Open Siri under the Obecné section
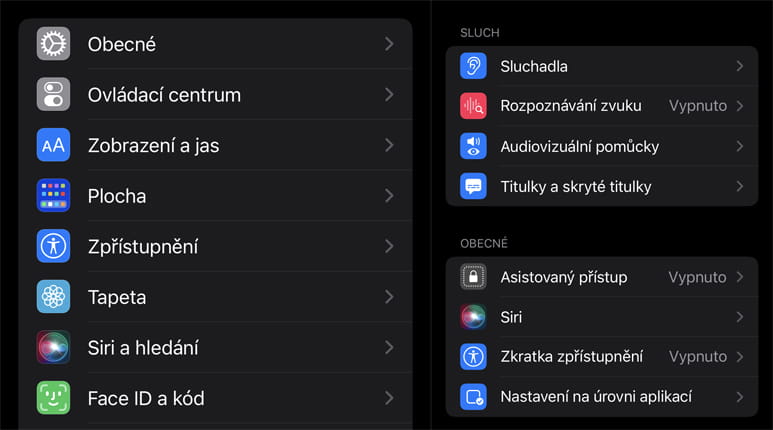 600,317
